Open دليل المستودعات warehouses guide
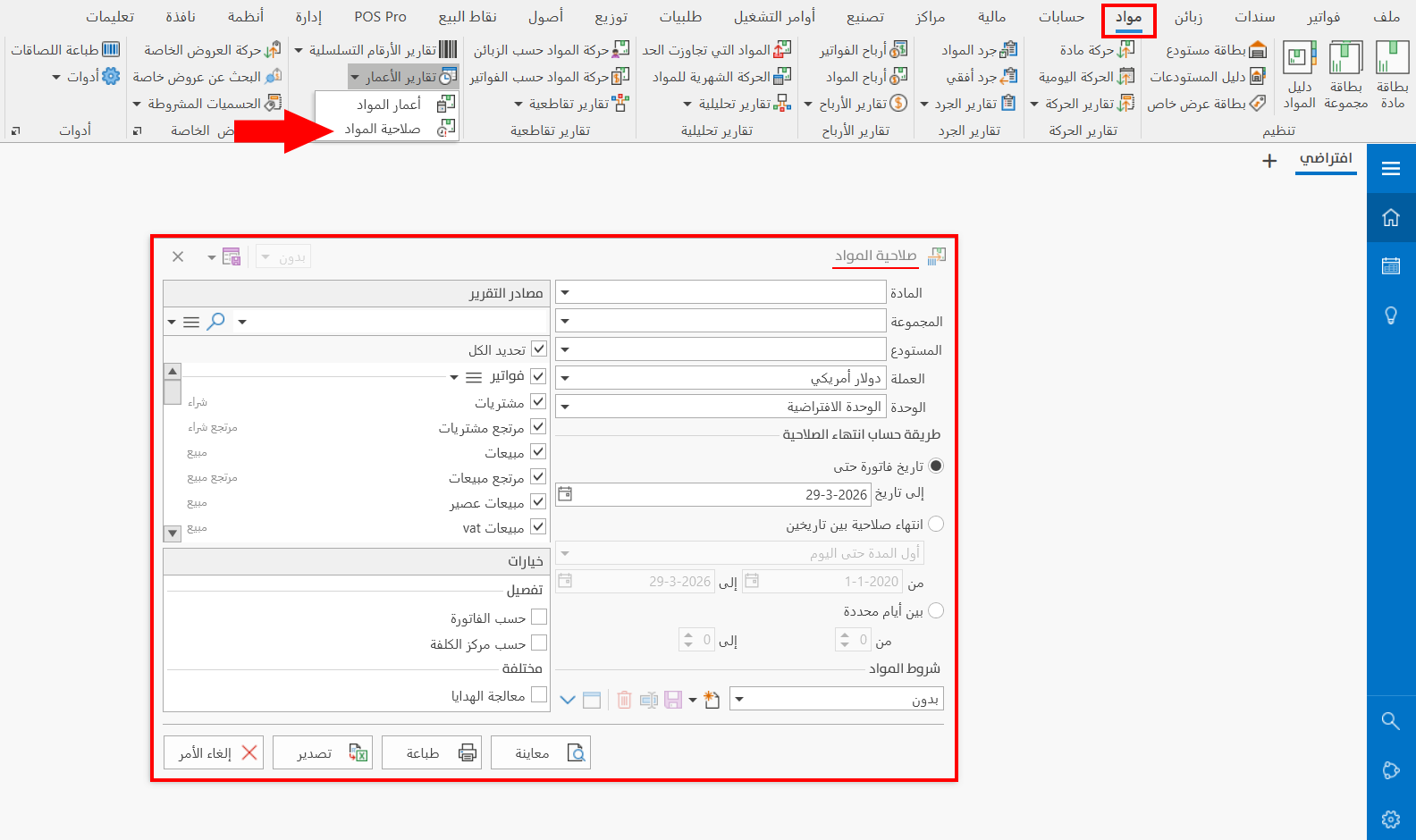1416x840 pixels. [1207, 77]
